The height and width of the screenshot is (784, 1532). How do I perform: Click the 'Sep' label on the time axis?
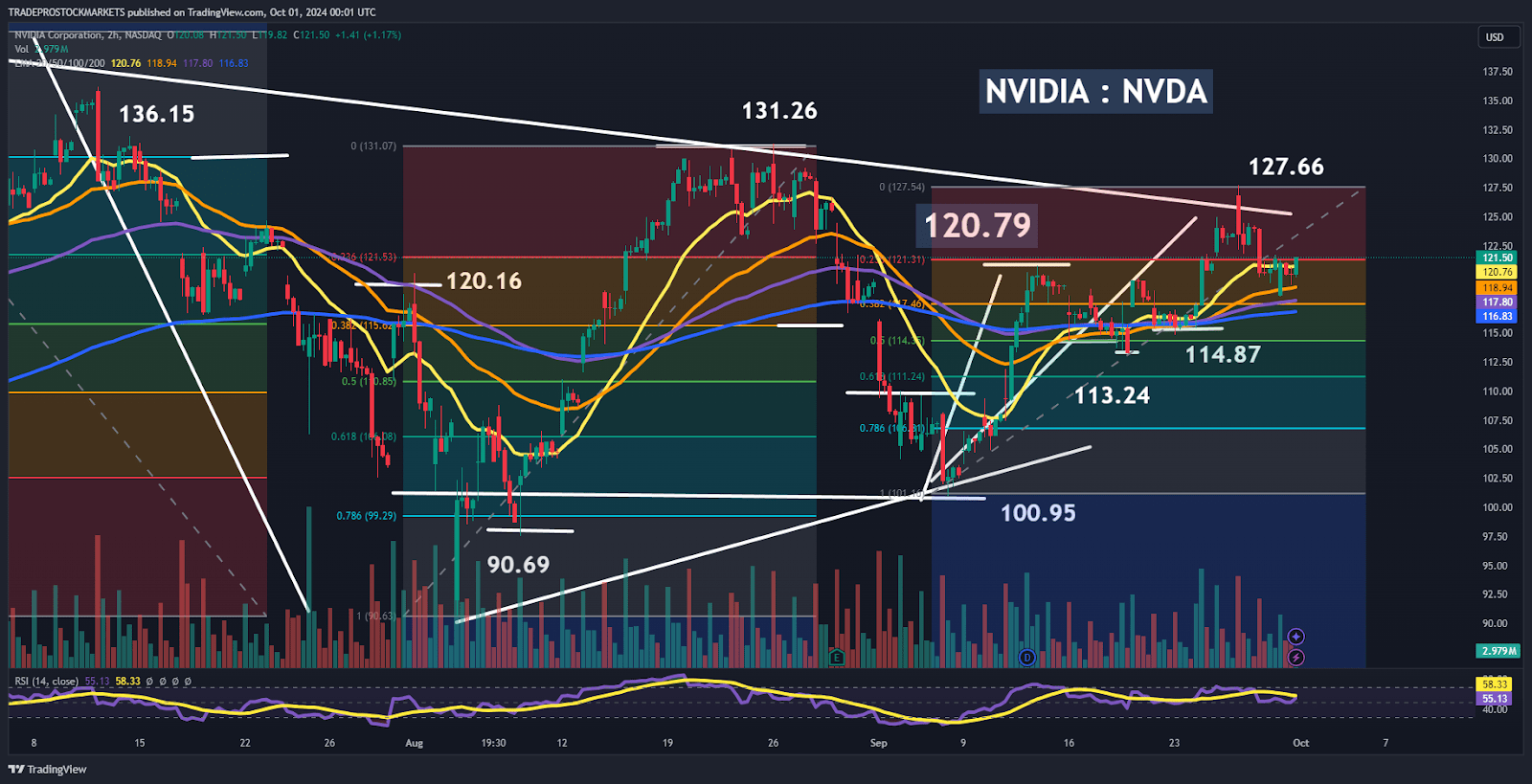click(878, 743)
